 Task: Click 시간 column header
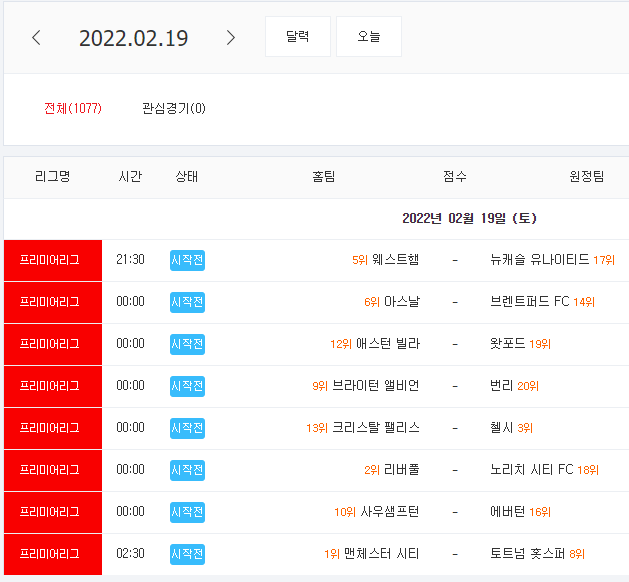point(130,176)
